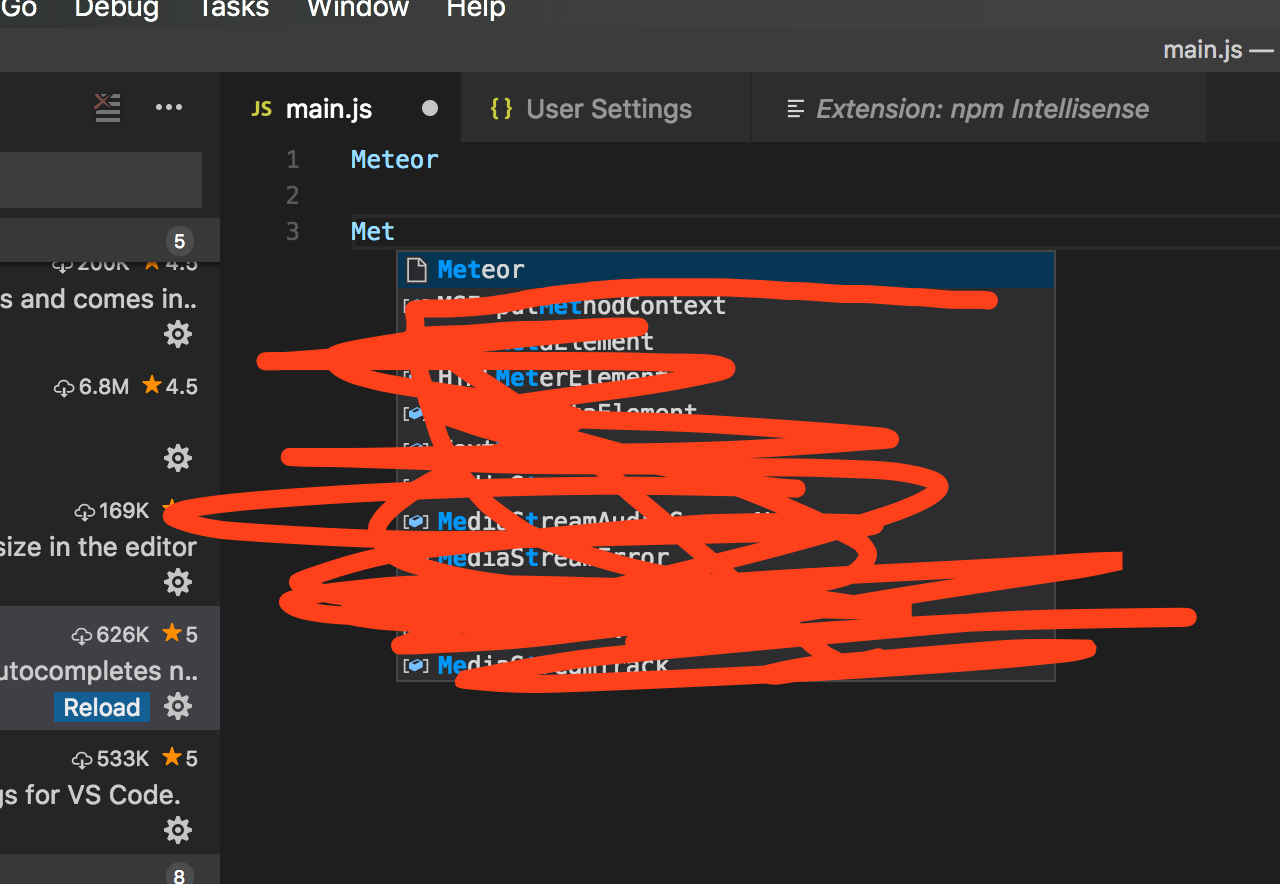
Task: Click the JS language icon on main.js tab
Action: tap(260, 109)
